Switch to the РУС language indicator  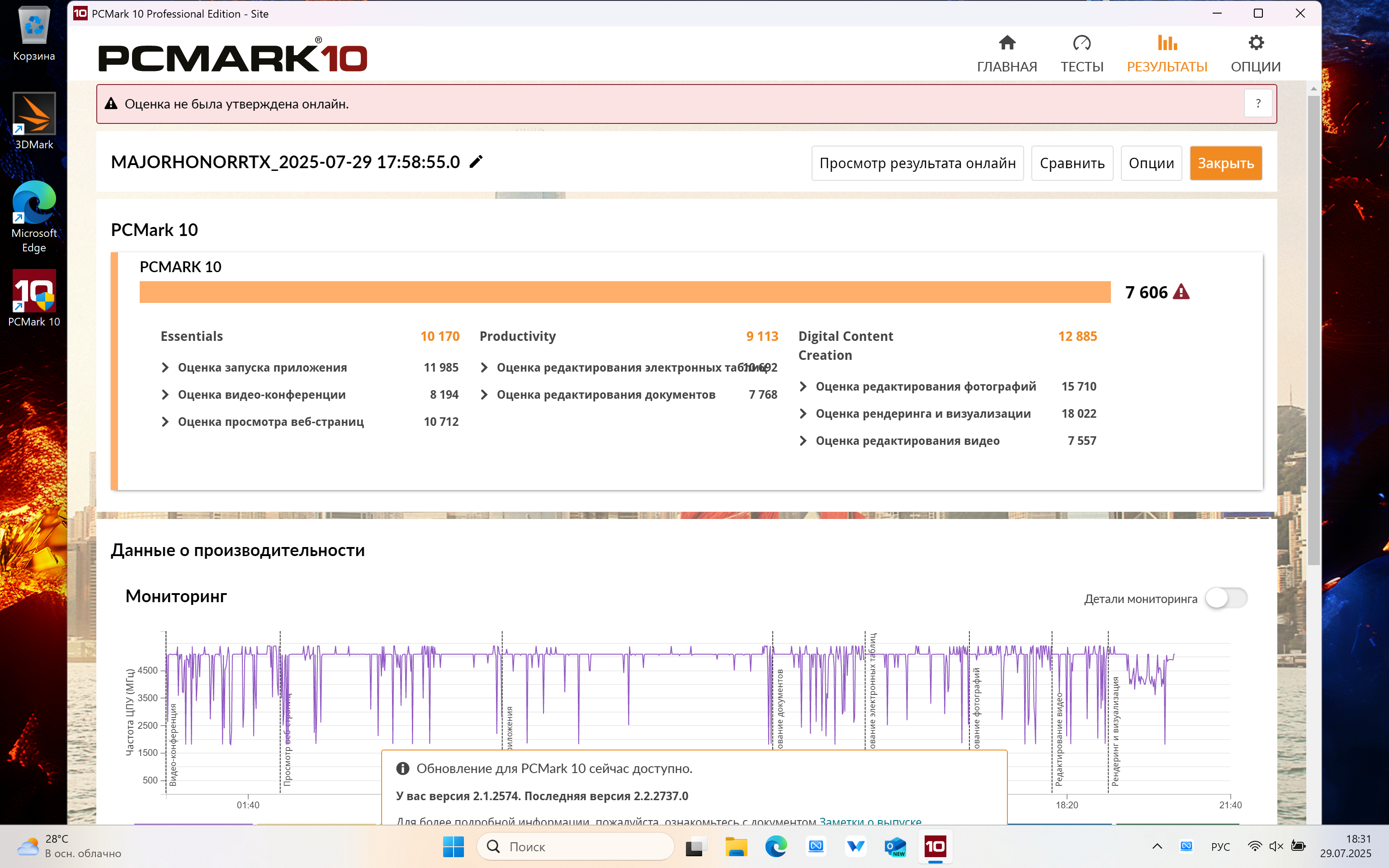[x=1220, y=847]
